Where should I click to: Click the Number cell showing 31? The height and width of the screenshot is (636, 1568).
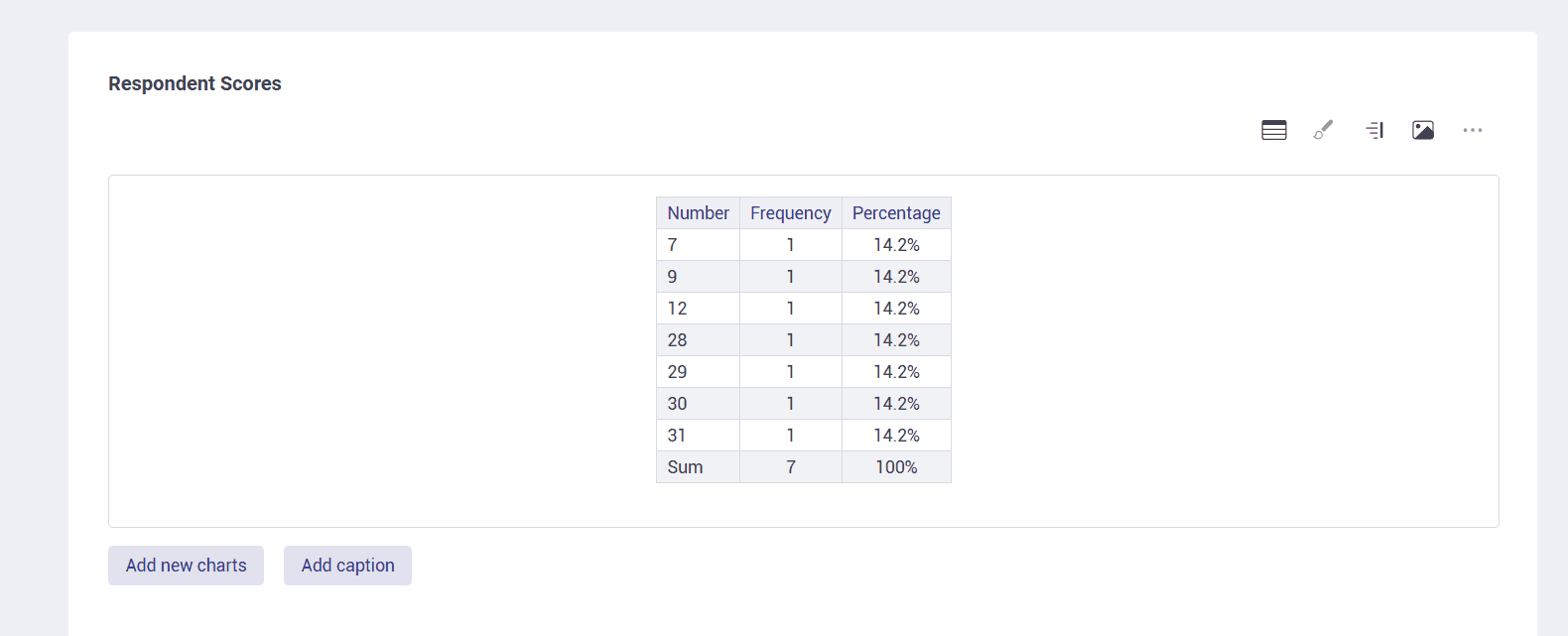[x=698, y=436]
